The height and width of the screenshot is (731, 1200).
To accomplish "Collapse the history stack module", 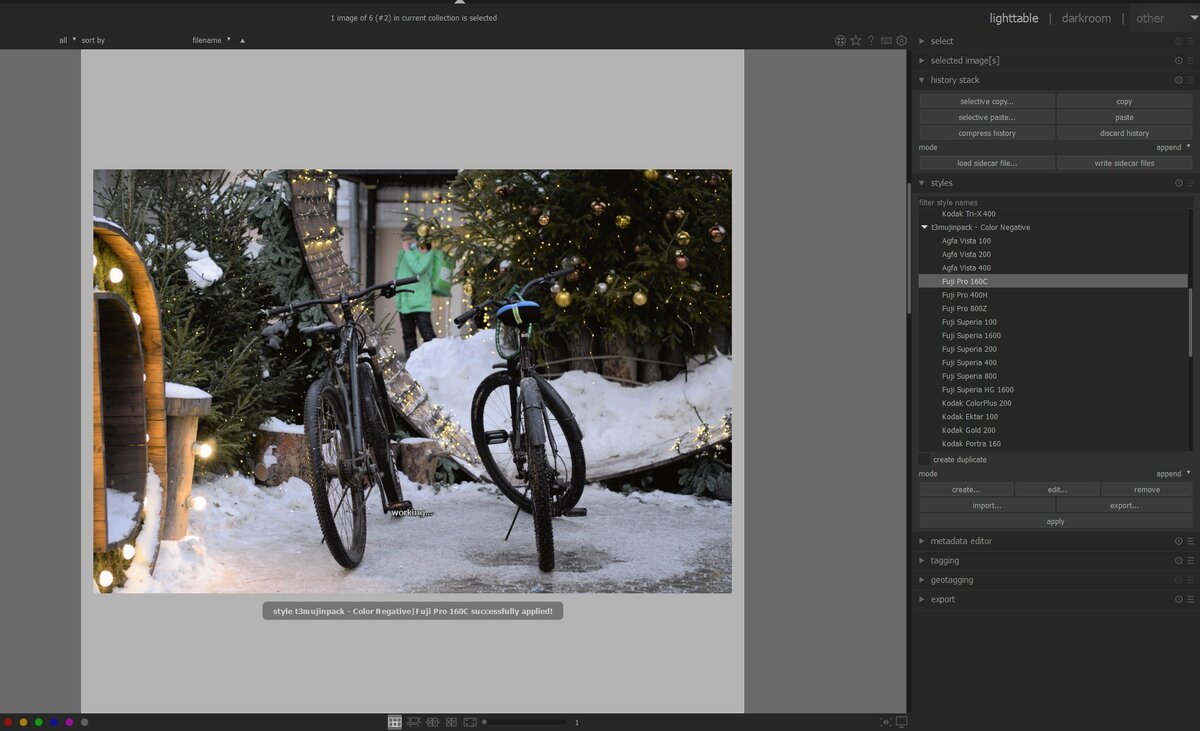I will [922, 80].
